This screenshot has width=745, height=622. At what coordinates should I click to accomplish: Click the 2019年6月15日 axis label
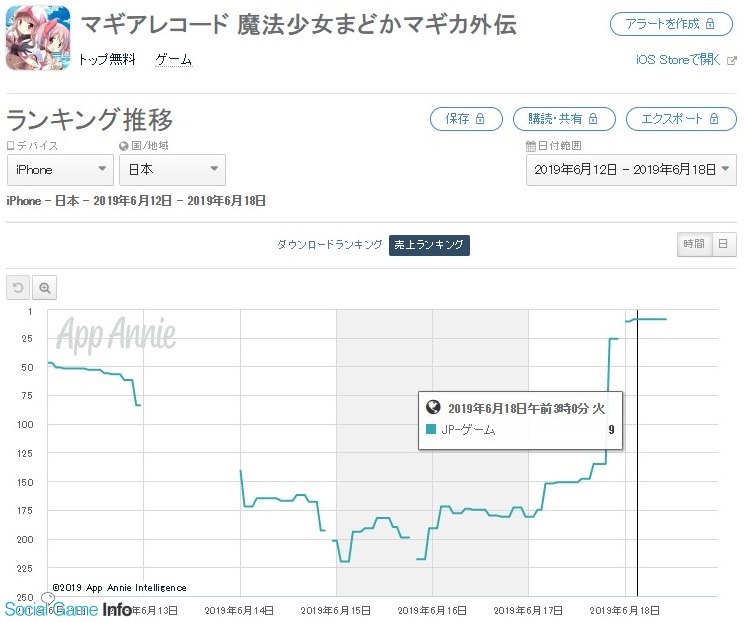coord(335,610)
